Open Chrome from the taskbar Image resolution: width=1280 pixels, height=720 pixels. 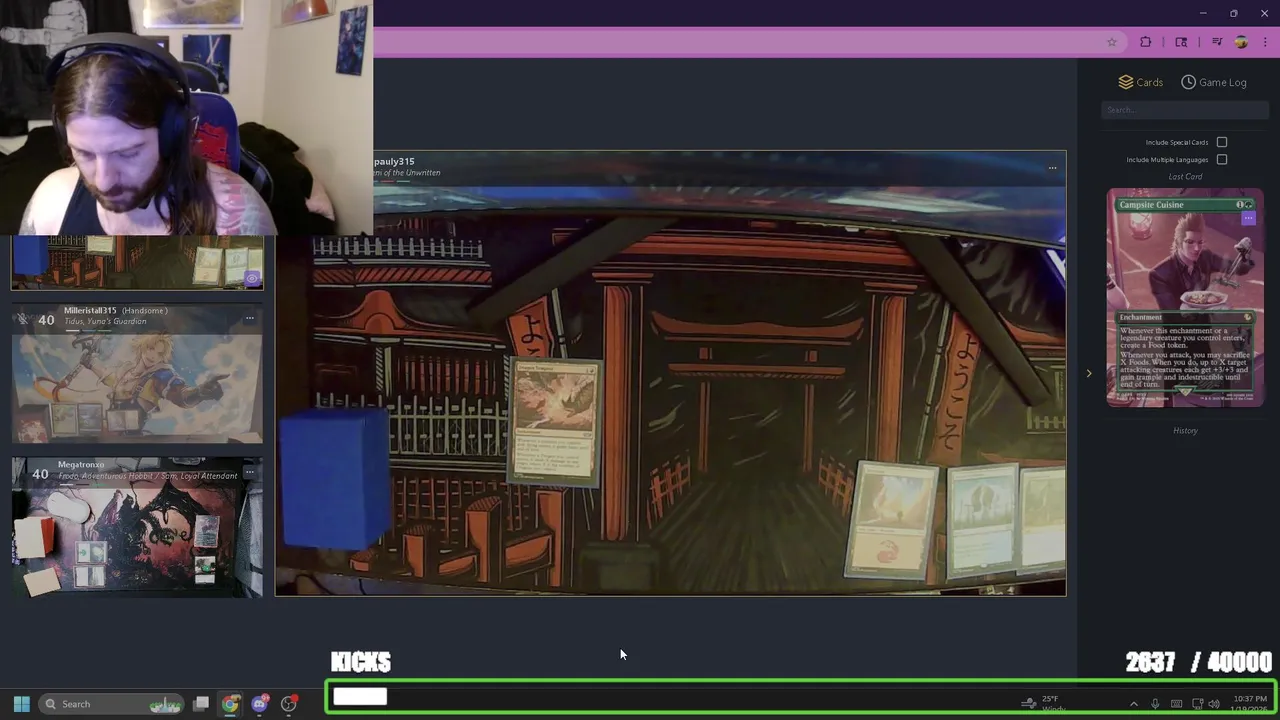point(230,704)
